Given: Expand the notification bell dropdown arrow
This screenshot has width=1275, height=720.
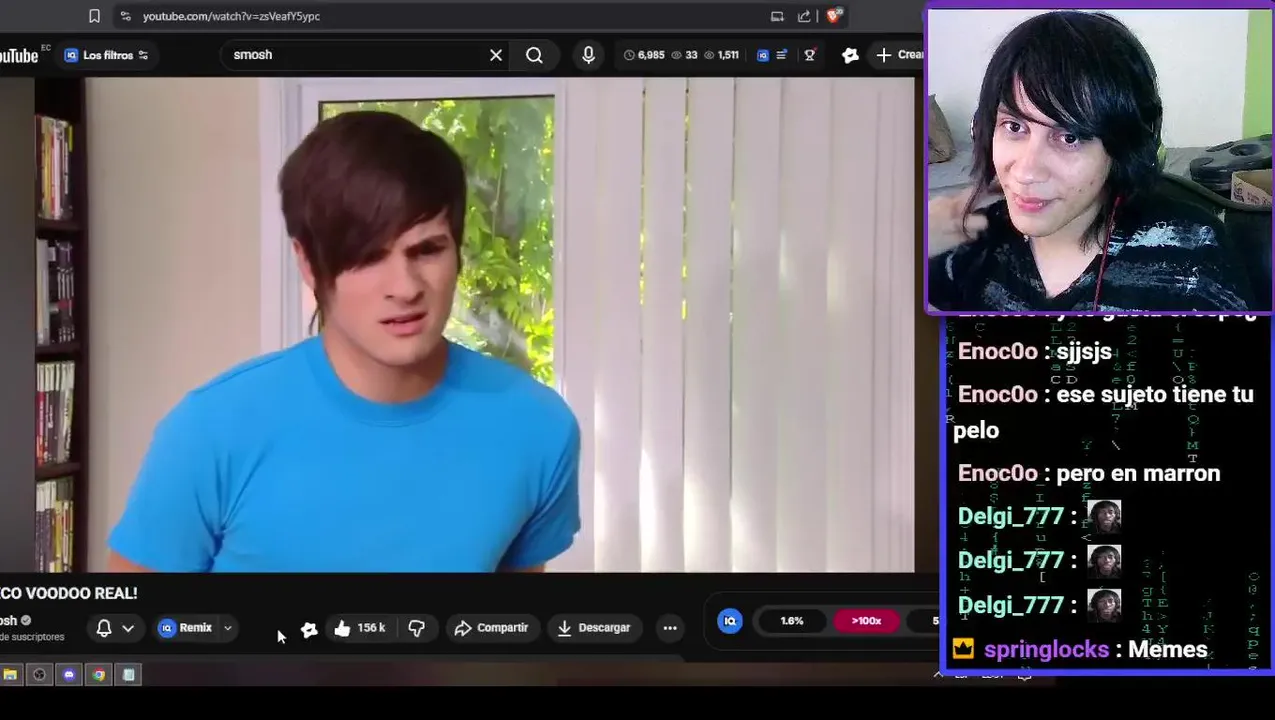Looking at the screenshot, I should [x=128, y=628].
